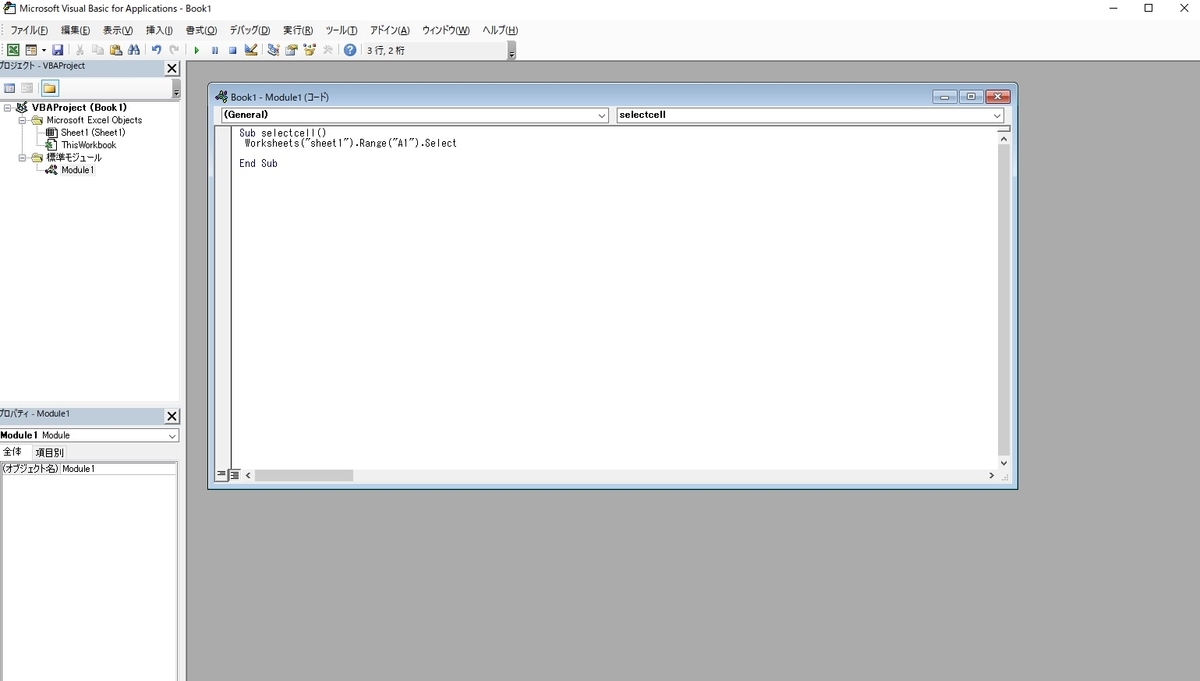The height and width of the screenshot is (681, 1200).
Task: Run the macro with the green play icon
Action: tap(197, 50)
